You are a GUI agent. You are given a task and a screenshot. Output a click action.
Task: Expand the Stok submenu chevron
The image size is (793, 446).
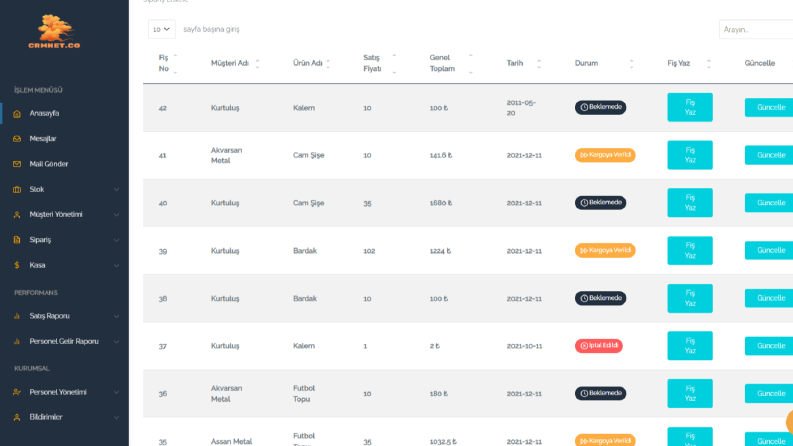click(x=116, y=190)
